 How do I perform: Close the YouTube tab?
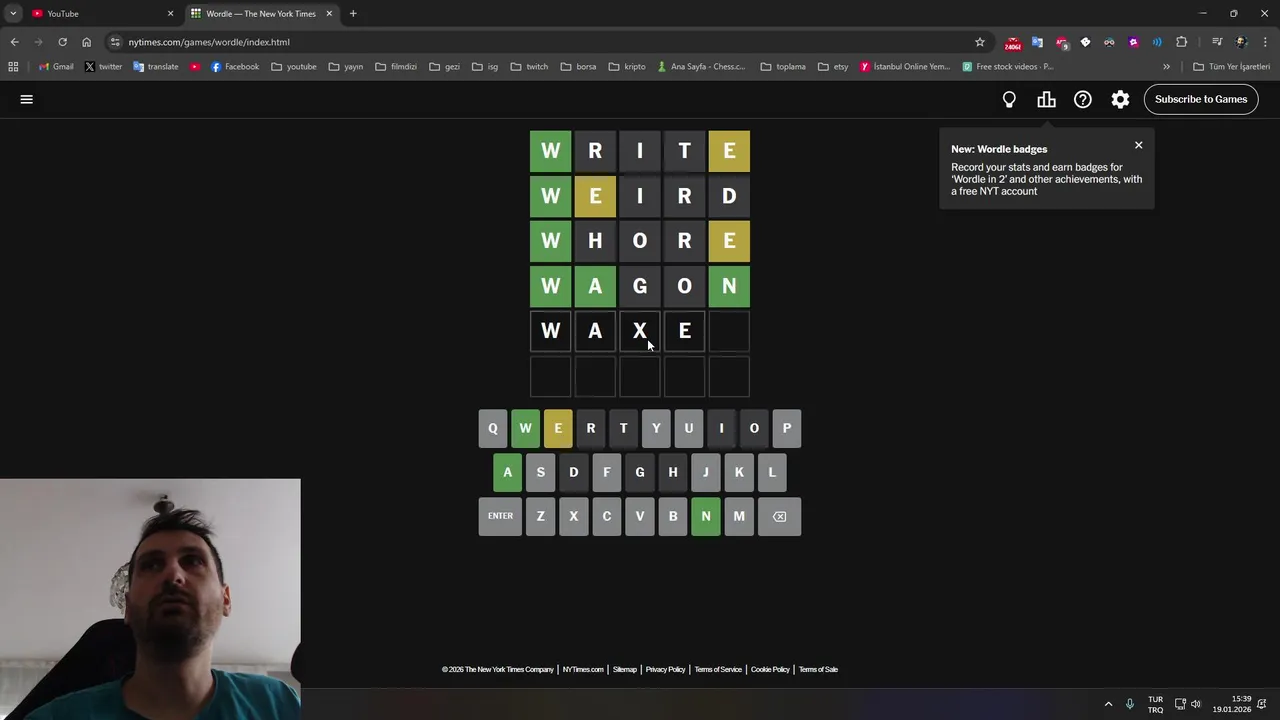coord(170,13)
